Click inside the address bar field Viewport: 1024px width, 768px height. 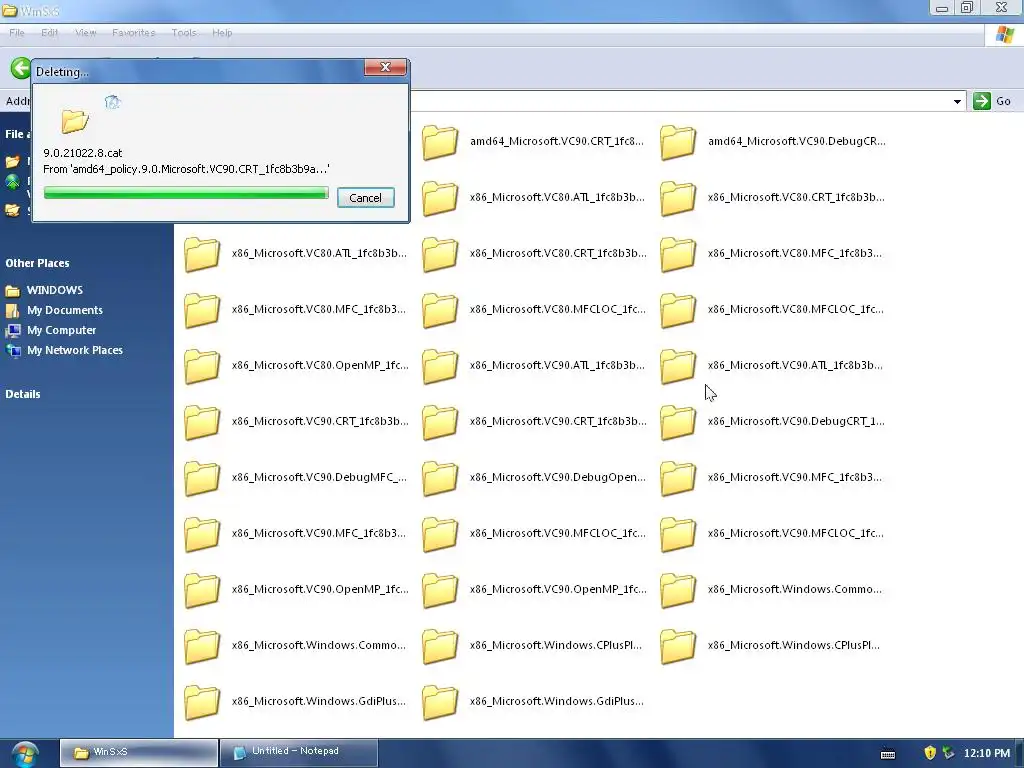point(679,101)
